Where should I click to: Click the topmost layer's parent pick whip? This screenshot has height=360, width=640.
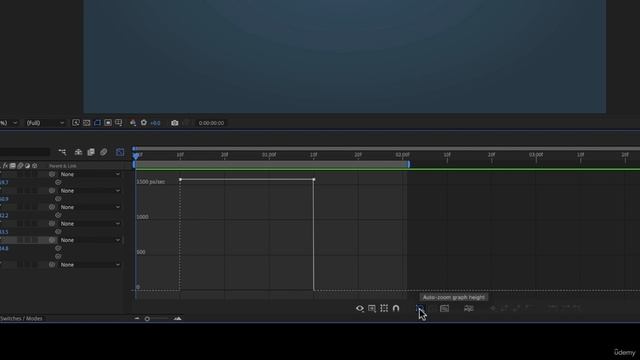[x=52, y=174]
